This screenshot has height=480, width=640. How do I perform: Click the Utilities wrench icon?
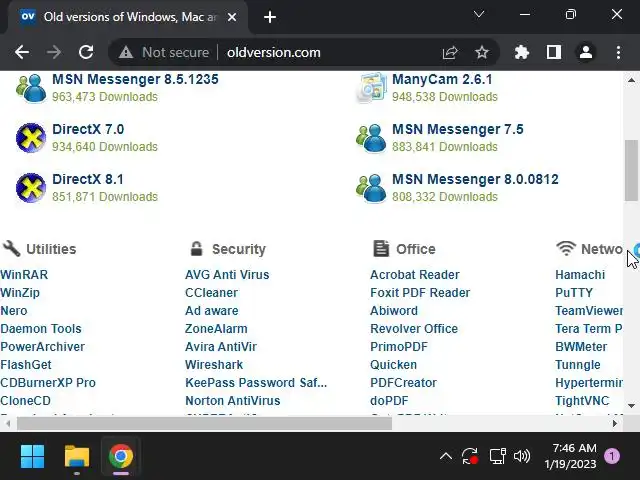pos(11,248)
